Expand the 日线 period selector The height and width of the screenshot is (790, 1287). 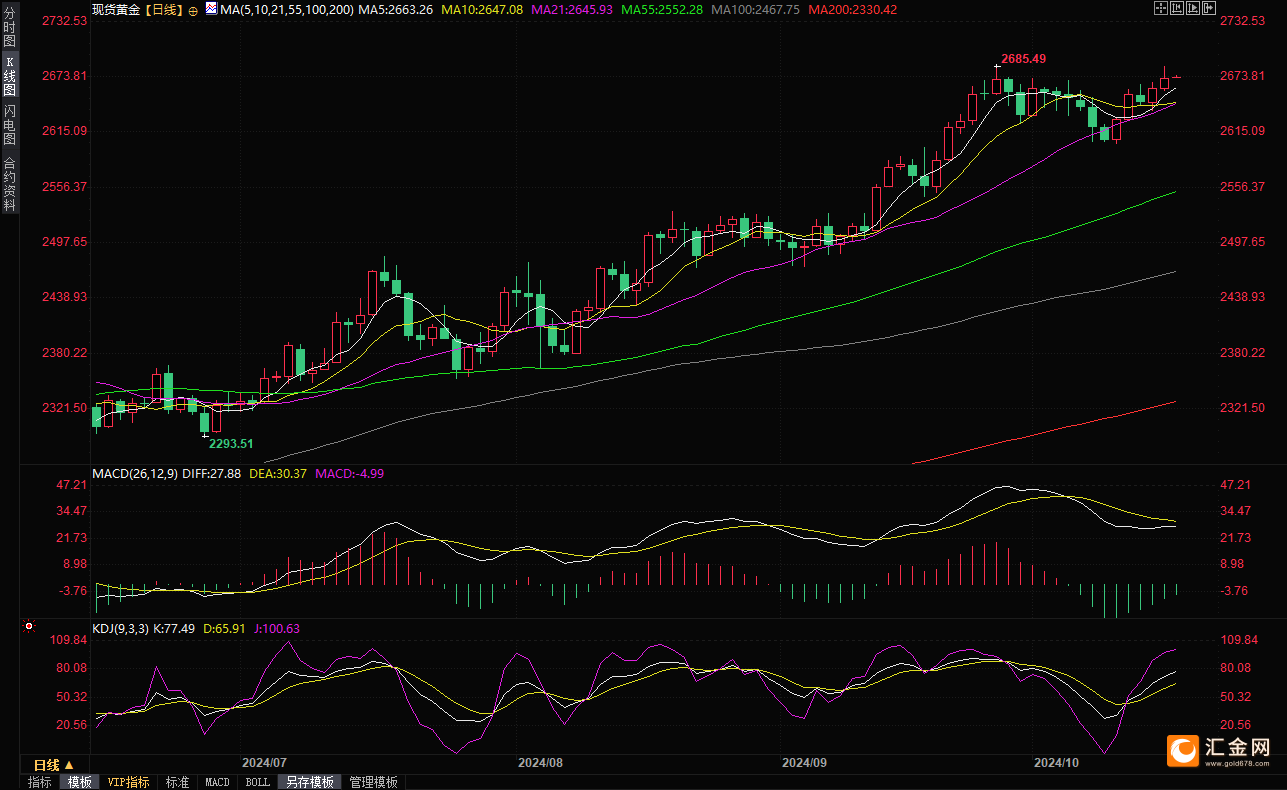[x=54, y=765]
